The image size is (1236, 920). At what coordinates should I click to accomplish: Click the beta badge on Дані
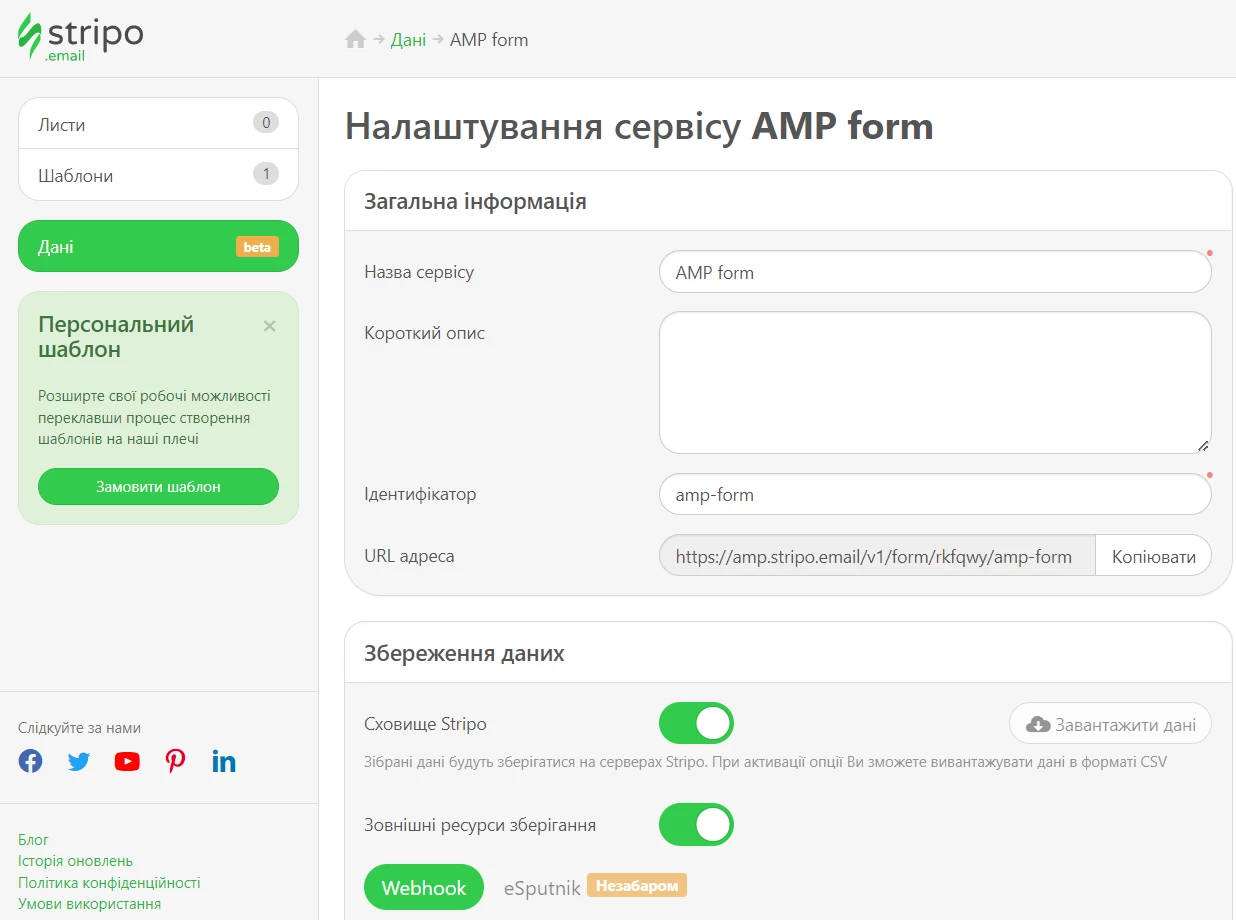(257, 247)
